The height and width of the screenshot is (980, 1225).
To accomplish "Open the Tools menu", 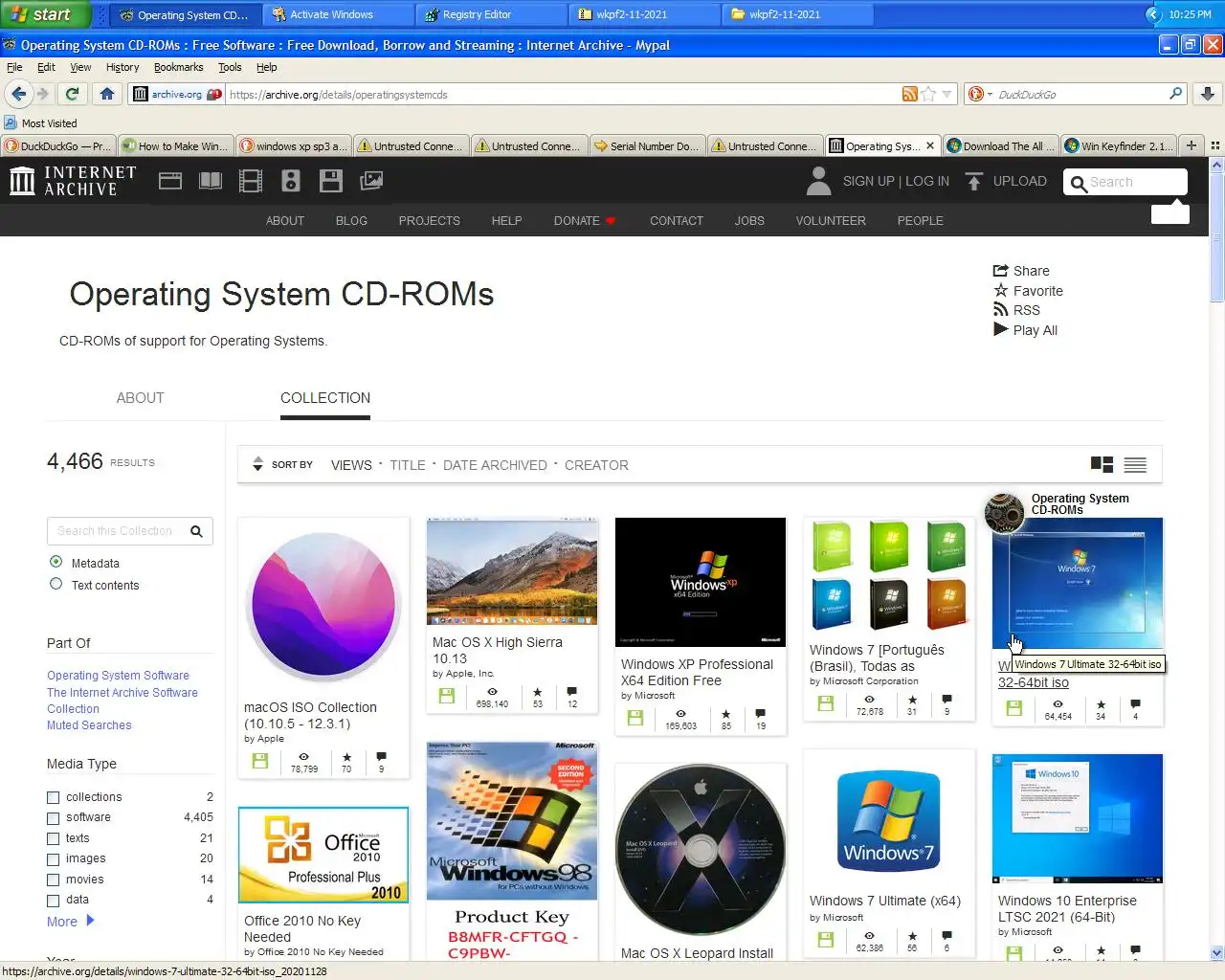I will [x=230, y=67].
